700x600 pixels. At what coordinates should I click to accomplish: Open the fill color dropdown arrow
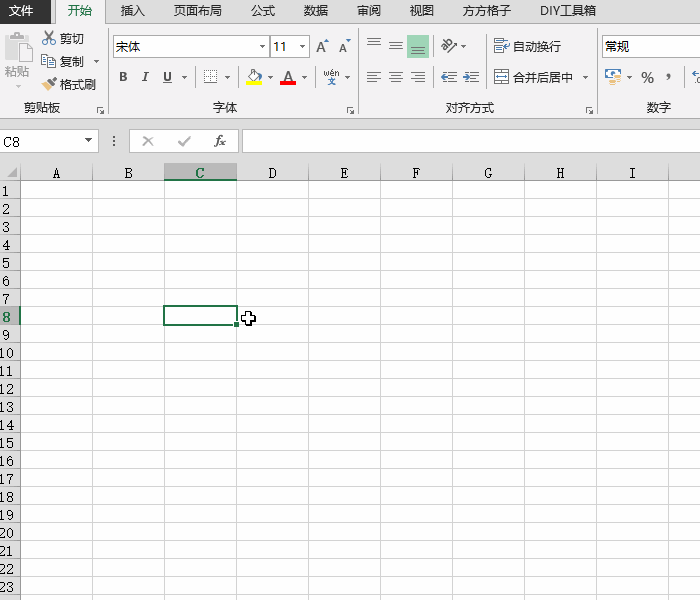pyautogui.click(x=270, y=77)
